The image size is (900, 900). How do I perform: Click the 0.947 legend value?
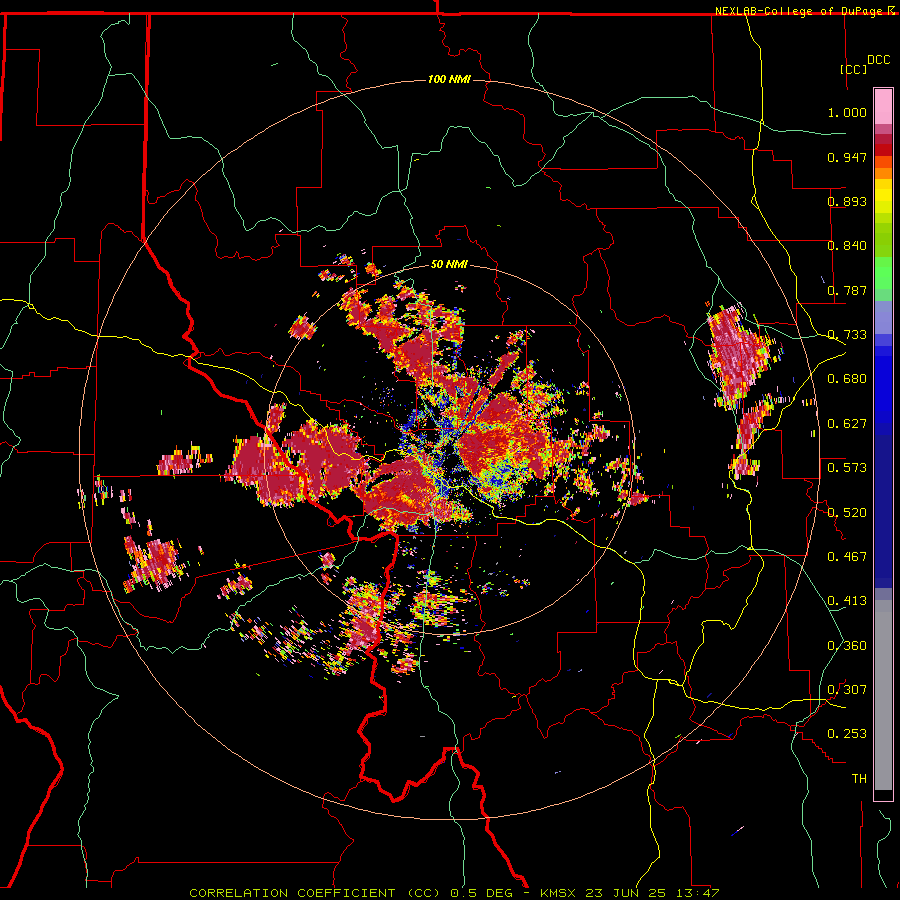(x=847, y=157)
